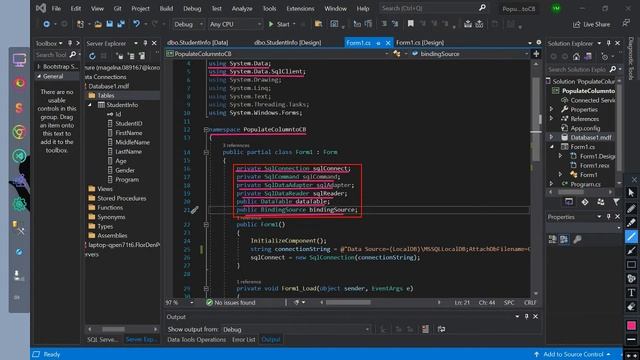This screenshot has width=640, height=360.
Task: Open the line thickness selector
Action: [x=631, y=340]
